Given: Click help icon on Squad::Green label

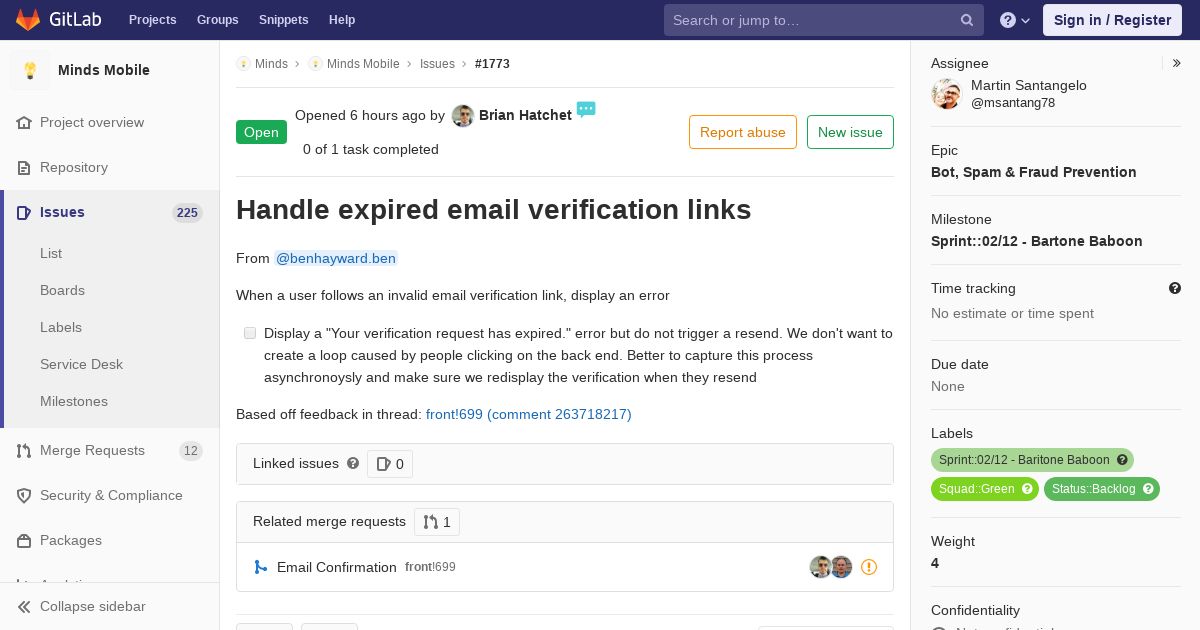Looking at the screenshot, I should tap(1028, 489).
